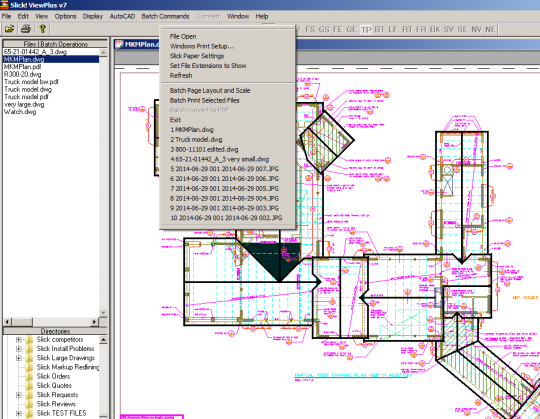Select the LF view toolbar button
Viewport: 540px width, 419px height.
point(393,30)
